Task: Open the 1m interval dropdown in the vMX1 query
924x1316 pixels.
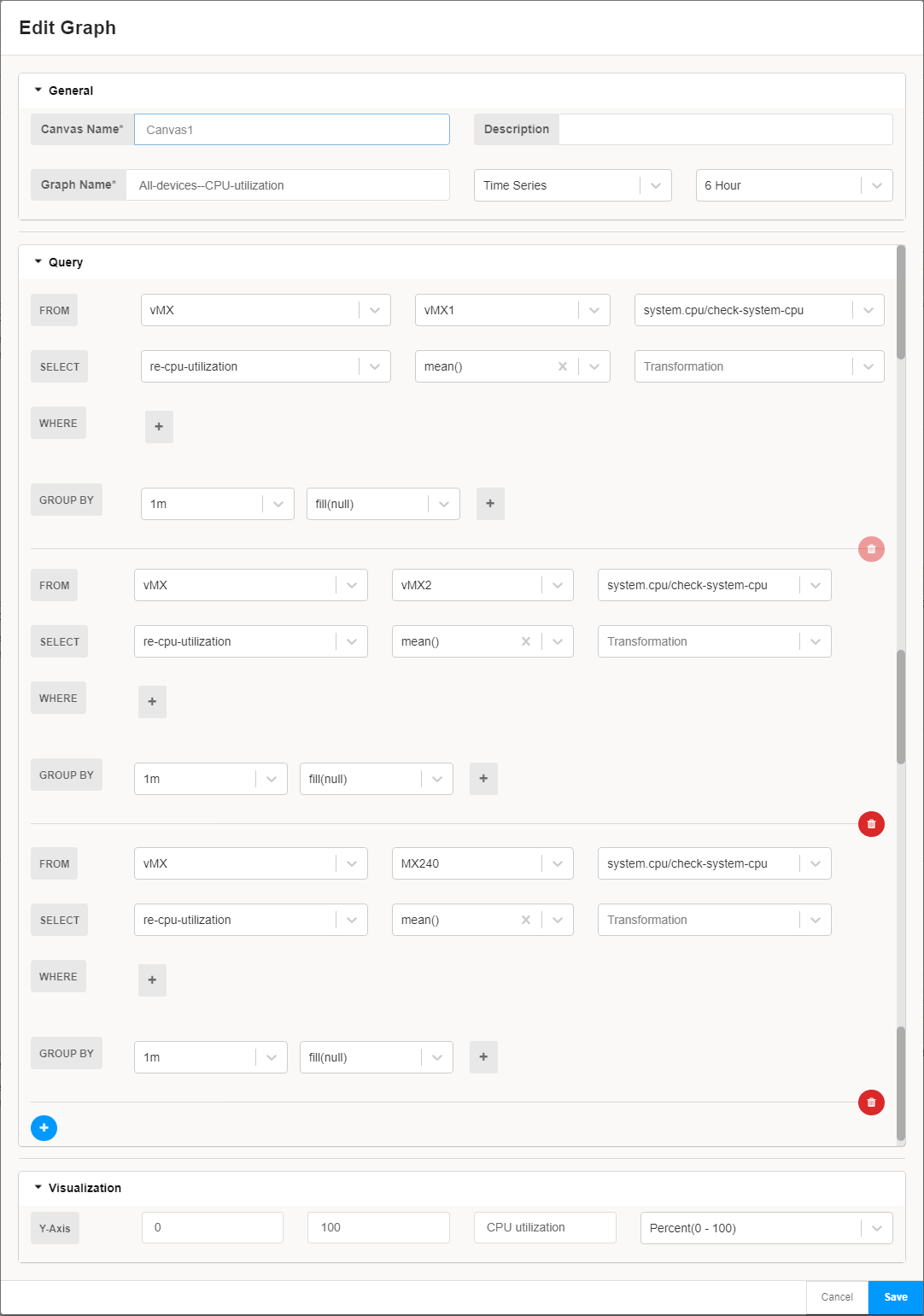Action: [218, 504]
